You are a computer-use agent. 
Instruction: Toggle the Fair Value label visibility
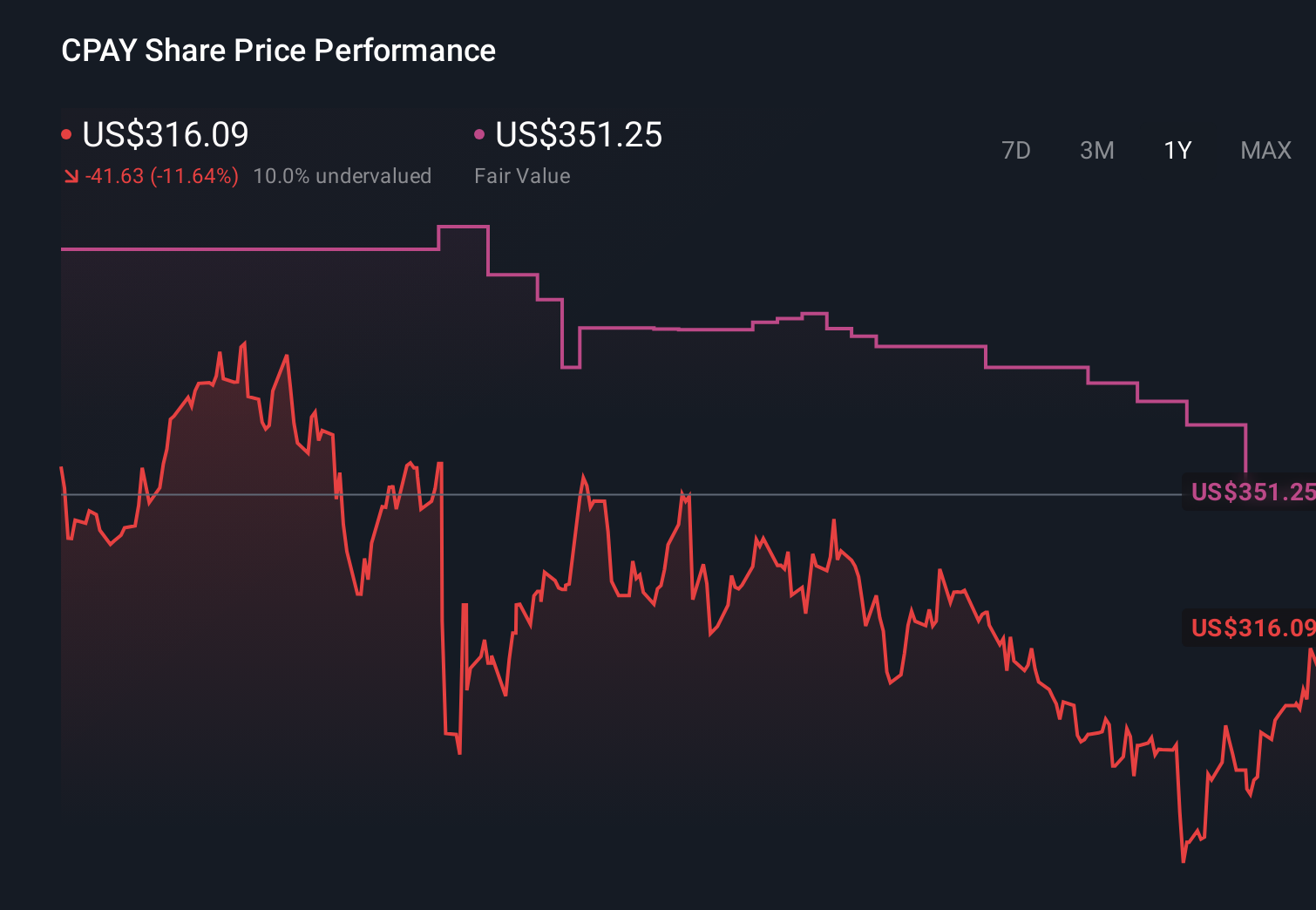[x=521, y=175]
